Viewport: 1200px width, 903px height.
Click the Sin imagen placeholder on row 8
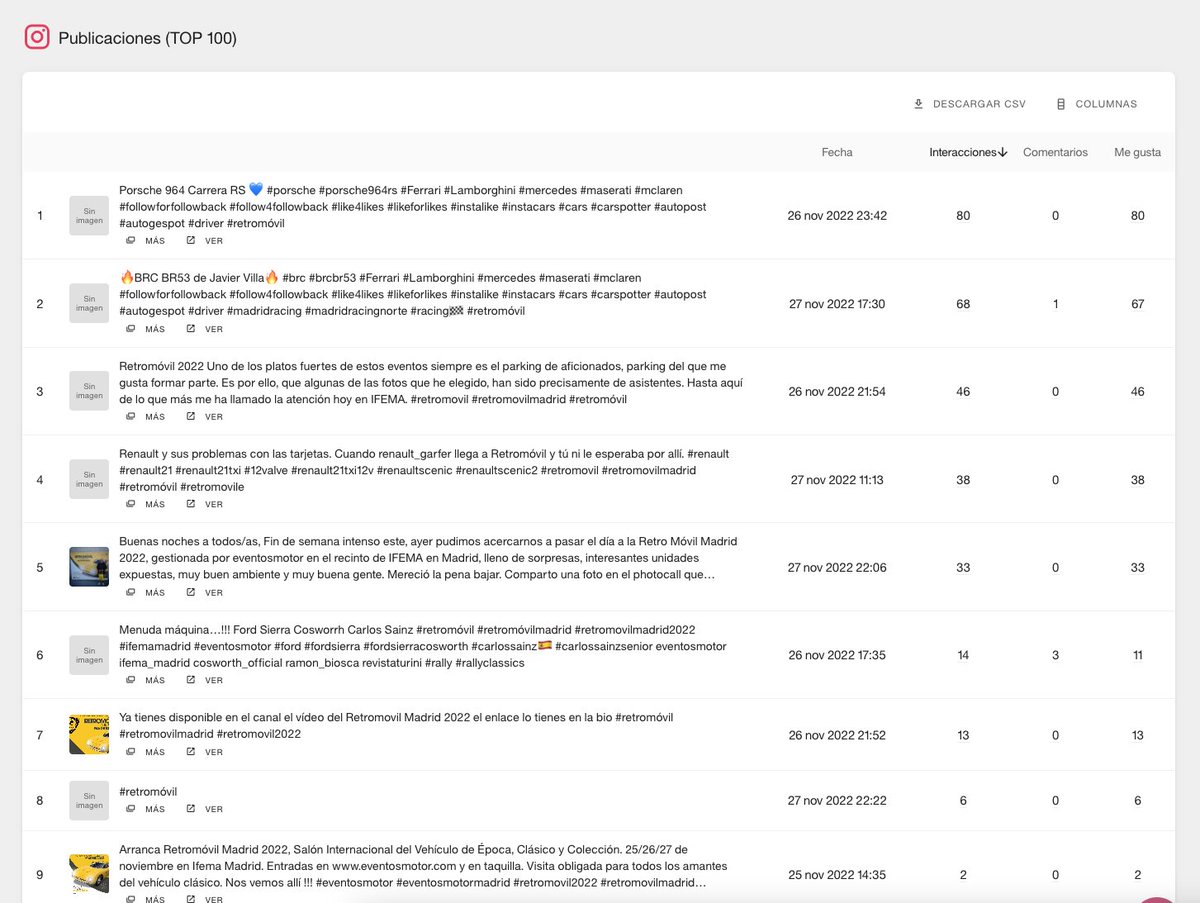(x=89, y=800)
